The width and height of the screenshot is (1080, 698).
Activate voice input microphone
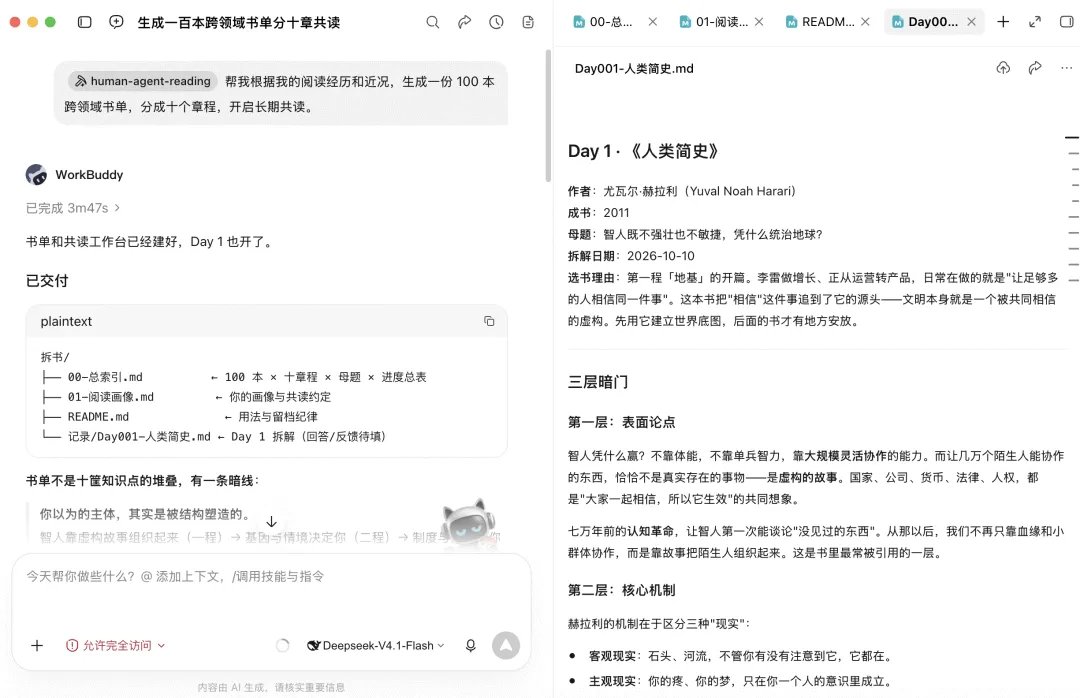pos(470,645)
